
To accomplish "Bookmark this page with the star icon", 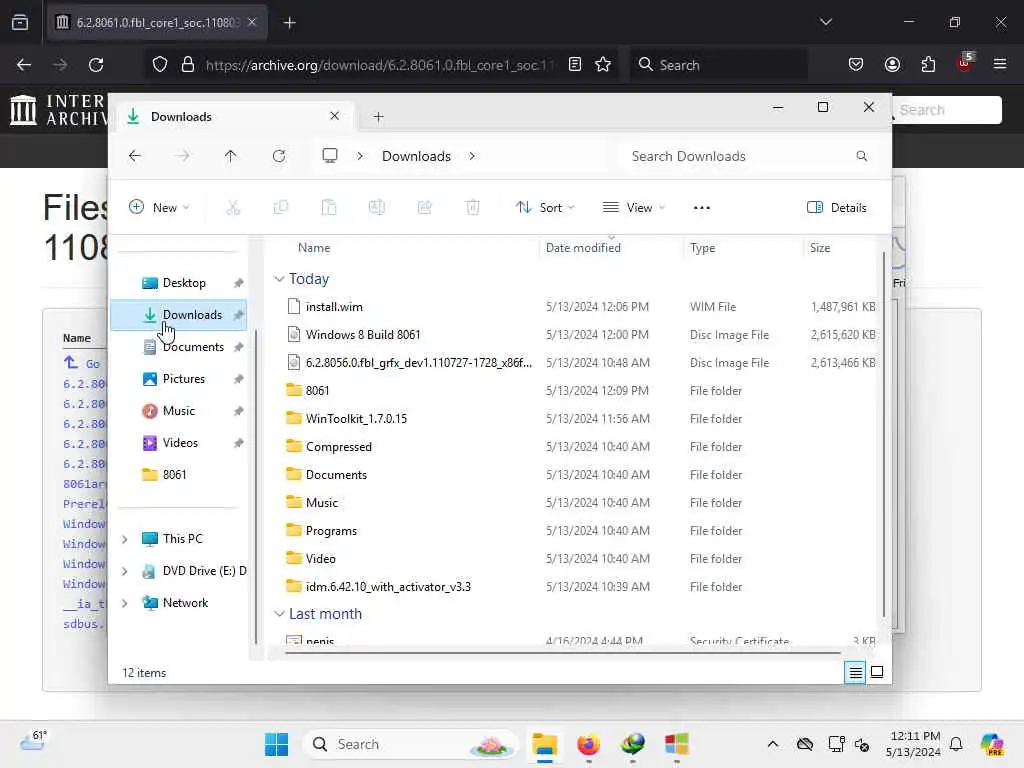I will (603, 65).
